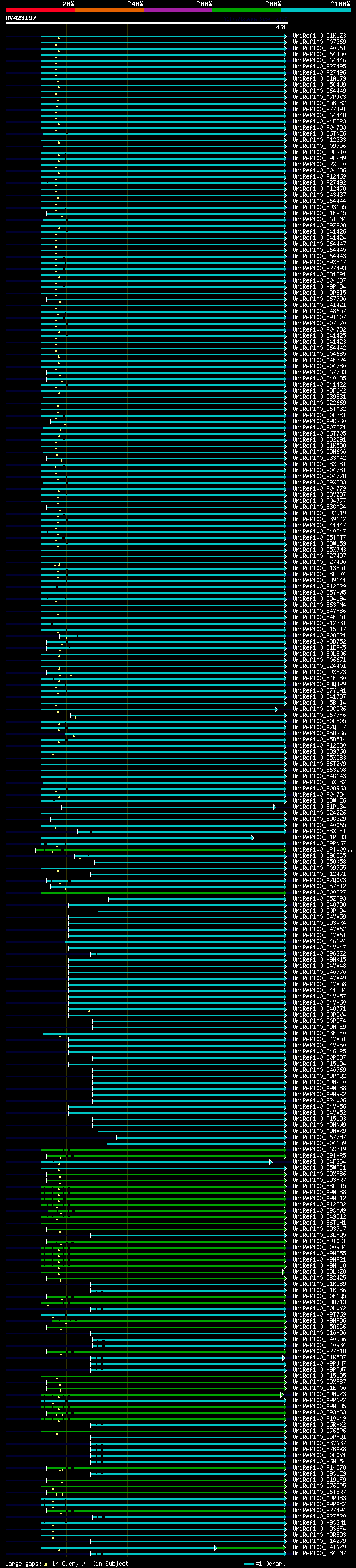The width and height of the screenshot is (356, 1568).
Task: Open hit UniRef100_O64450
Action: [x=319, y=54]
